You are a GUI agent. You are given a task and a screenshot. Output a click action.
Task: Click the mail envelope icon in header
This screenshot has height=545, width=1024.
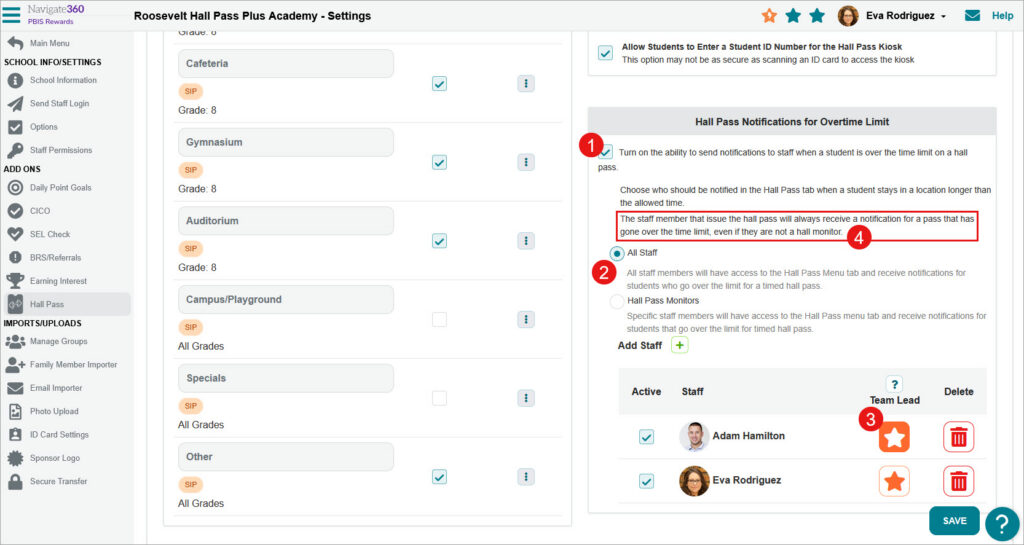972,16
